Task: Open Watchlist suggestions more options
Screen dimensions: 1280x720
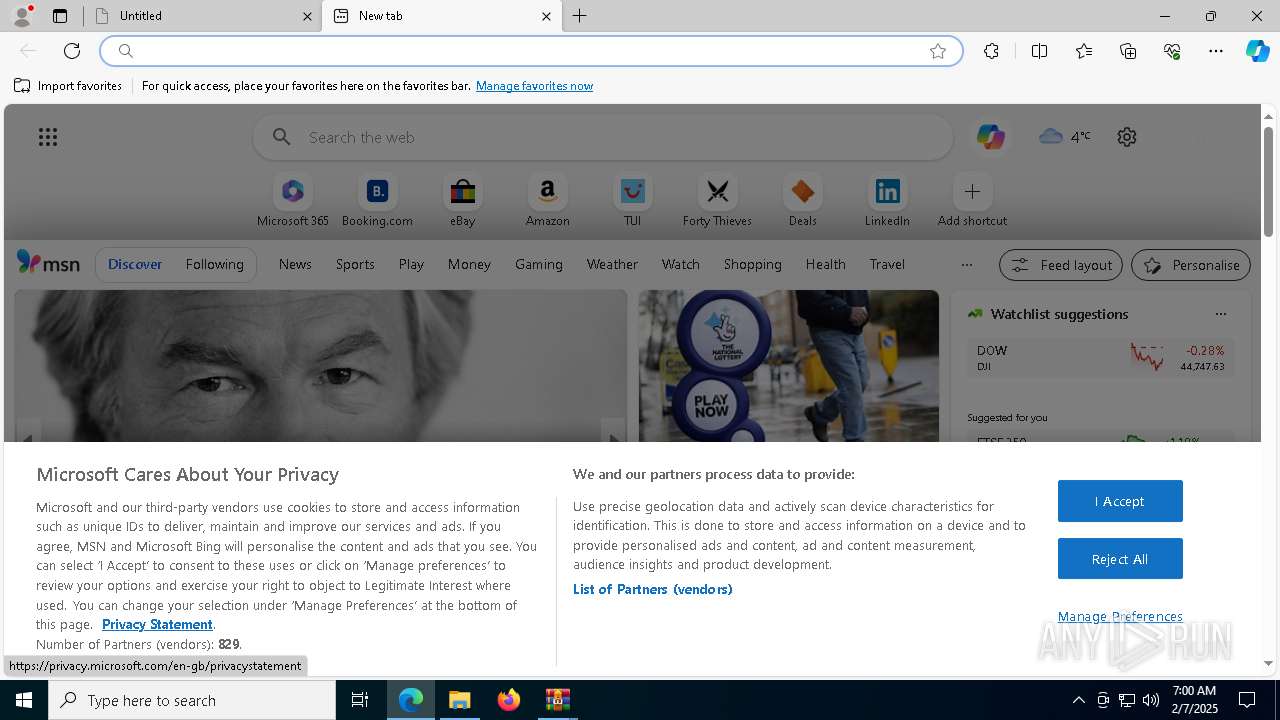Action: point(1220,314)
